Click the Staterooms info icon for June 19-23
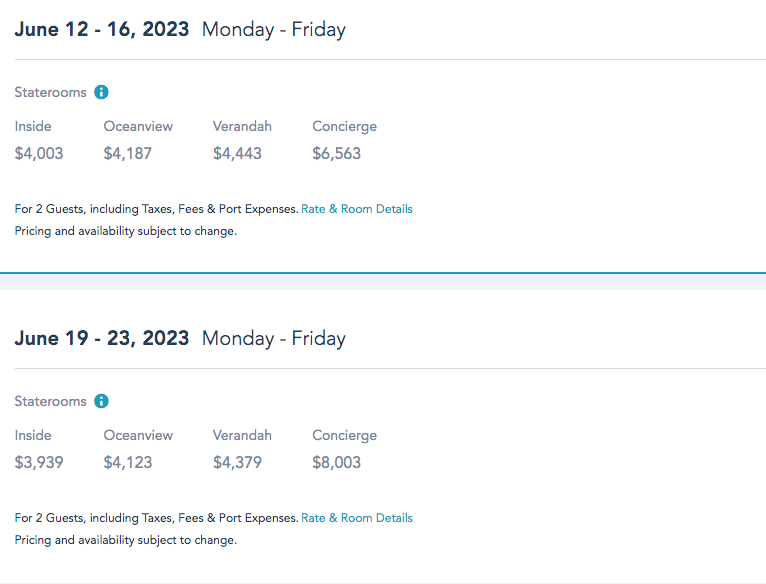Screen dimensions: 766x584 101,401
